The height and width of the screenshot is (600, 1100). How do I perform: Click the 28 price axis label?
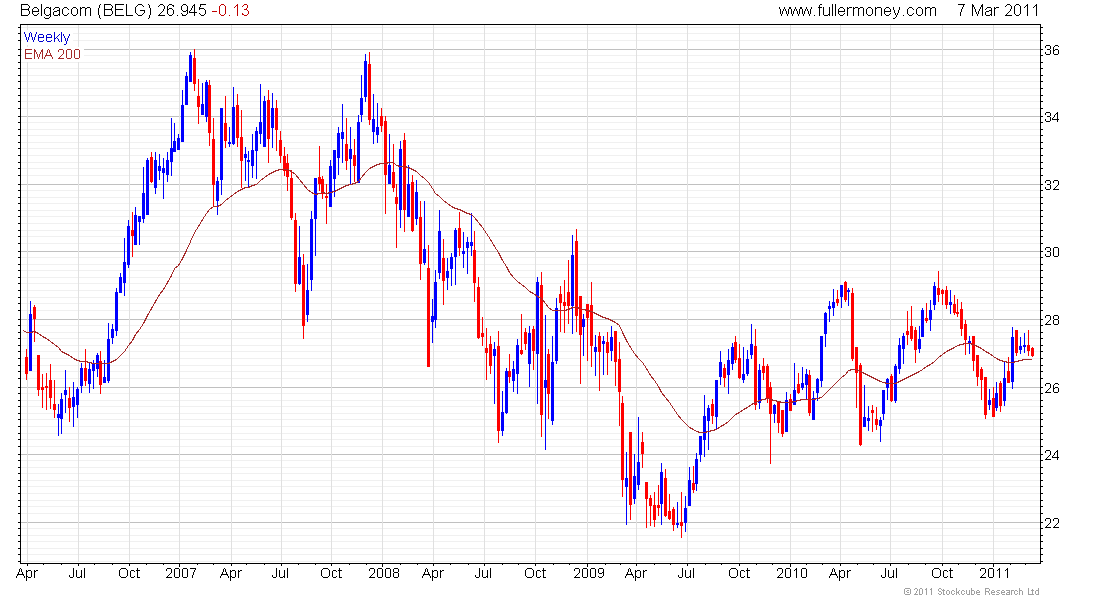tap(1052, 321)
